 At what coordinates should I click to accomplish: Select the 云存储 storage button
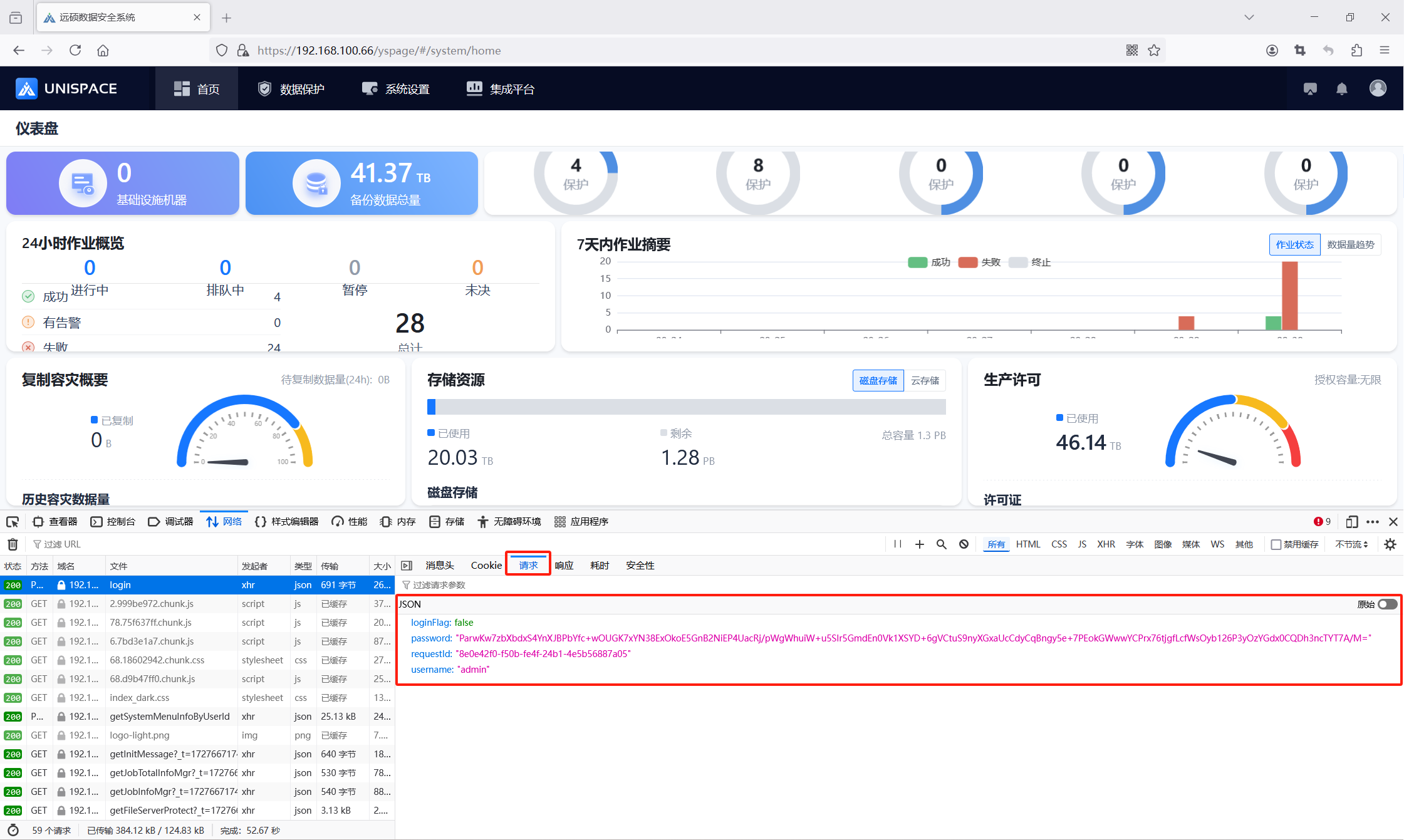pyautogui.click(x=925, y=381)
